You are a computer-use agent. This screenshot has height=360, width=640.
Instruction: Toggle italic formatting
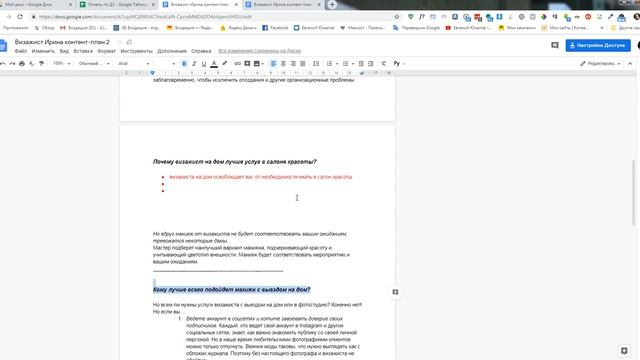(x=194, y=64)
